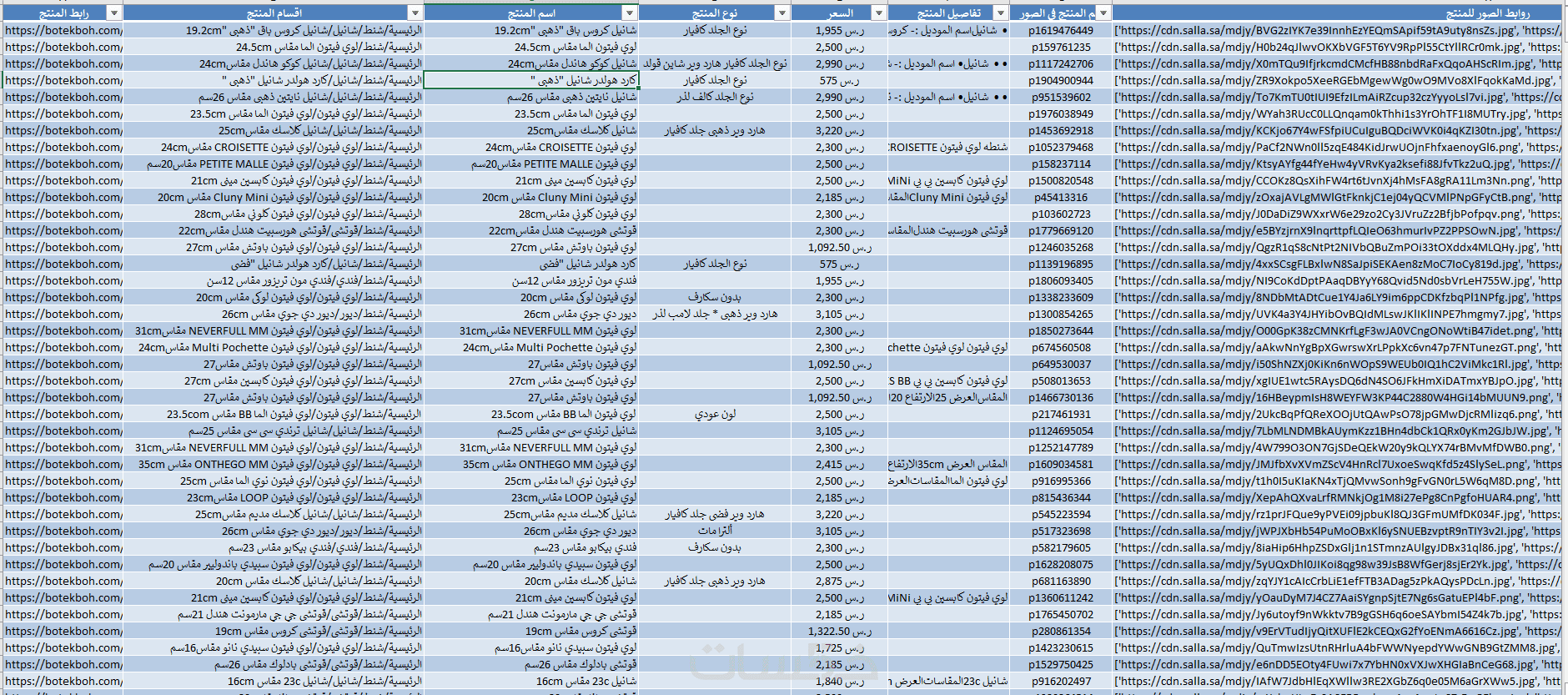Open filter dropdown for نوع المنتج column

click(x=781, y=13)
